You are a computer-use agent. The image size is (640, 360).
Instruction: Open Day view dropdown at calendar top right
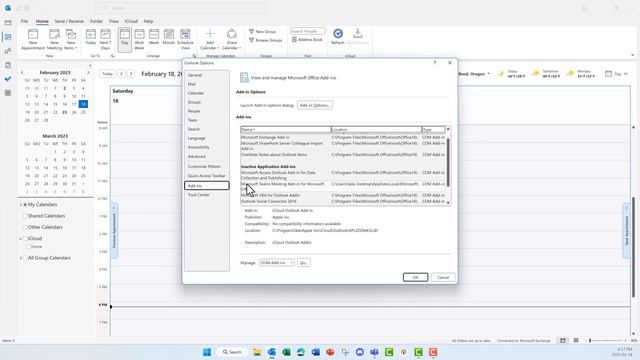pos(617,74)
